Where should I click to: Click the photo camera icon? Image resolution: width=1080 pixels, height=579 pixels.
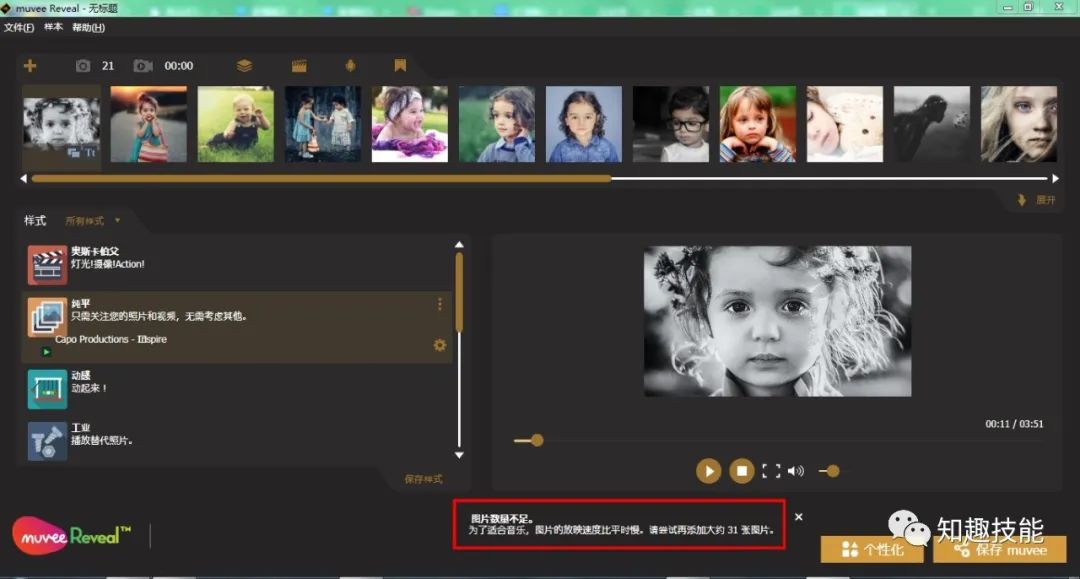(83, 65)
